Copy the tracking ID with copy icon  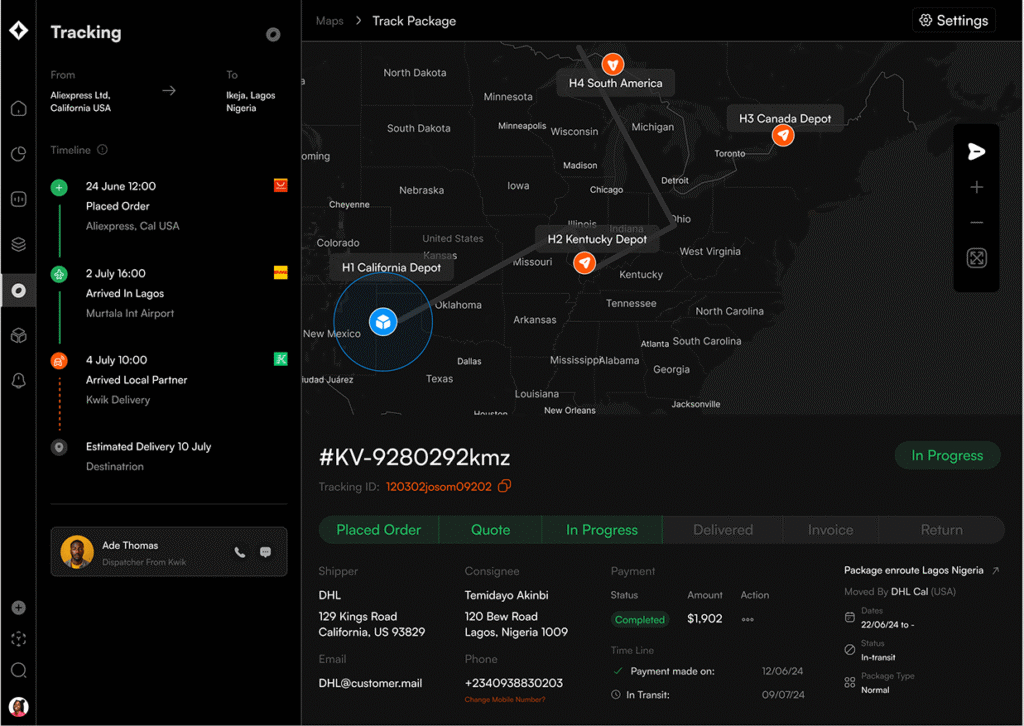click(x=505, y=487)
